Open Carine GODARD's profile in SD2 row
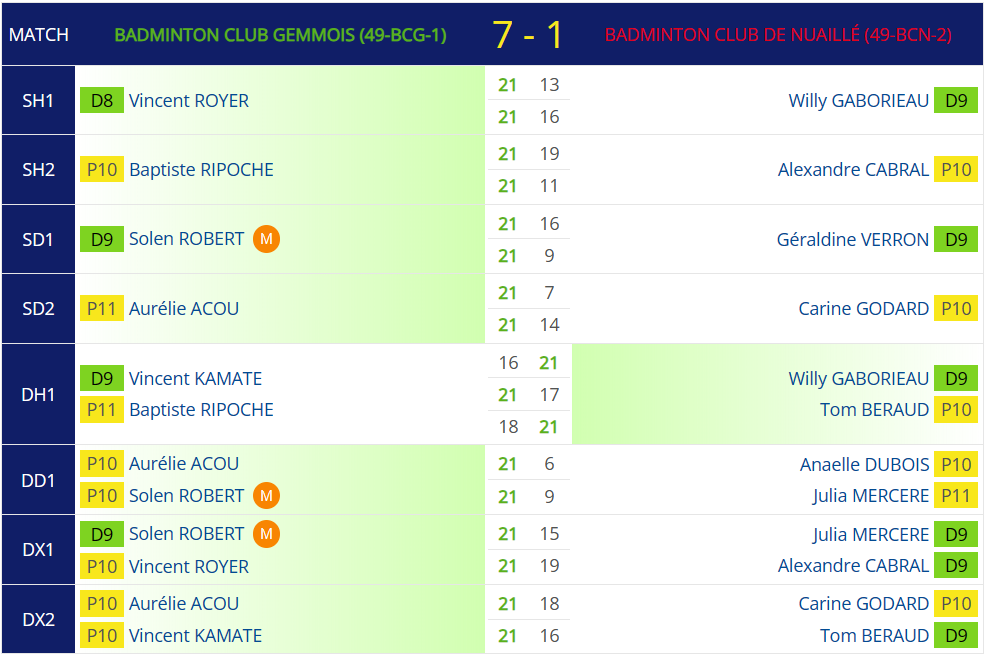This screenshot has width=985, height=656. (x=863, y=309)
